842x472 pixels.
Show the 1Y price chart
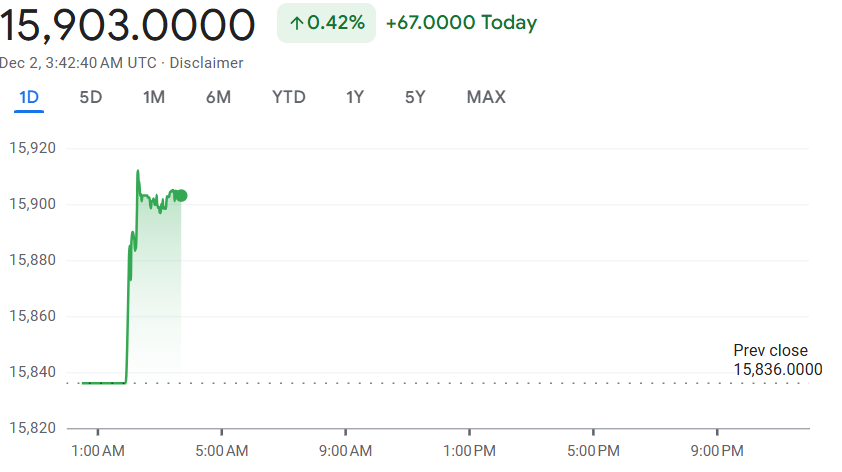point(354,97)
